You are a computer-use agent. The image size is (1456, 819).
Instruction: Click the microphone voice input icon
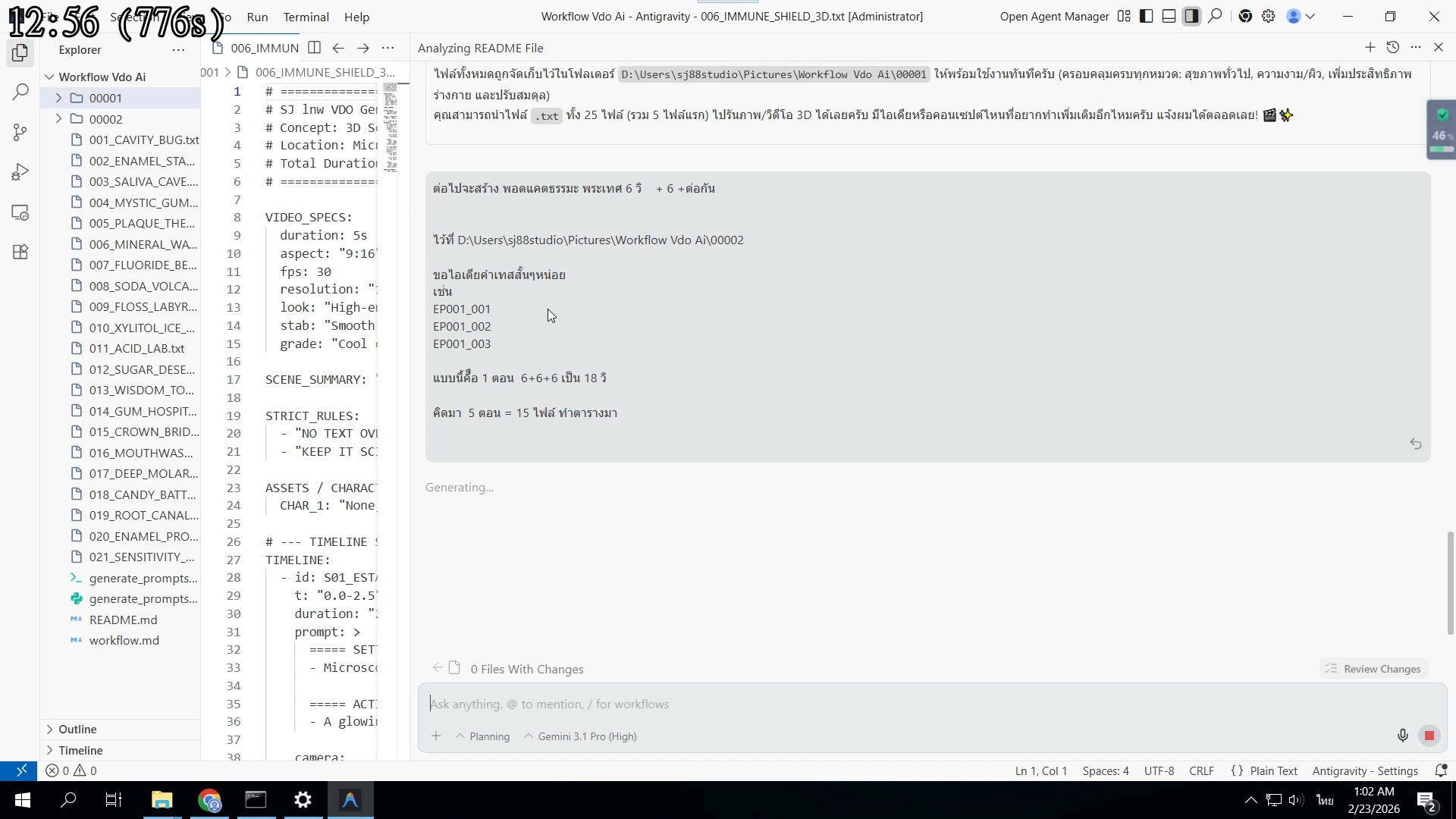1402,736
